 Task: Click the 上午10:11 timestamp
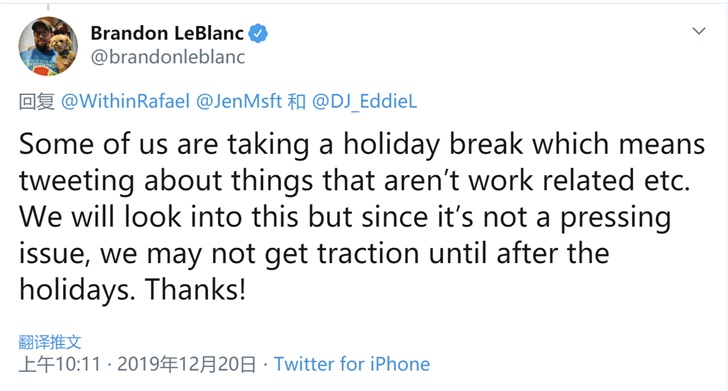(x=59, y=364)
